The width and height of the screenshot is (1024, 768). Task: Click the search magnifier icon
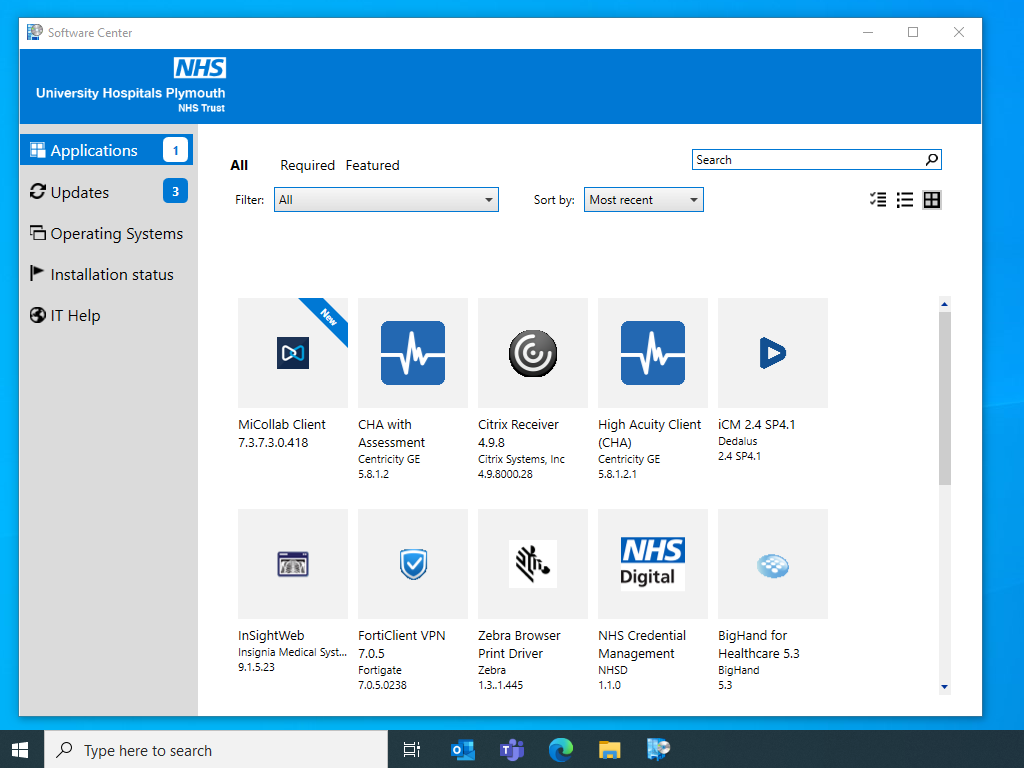point(932,159)
